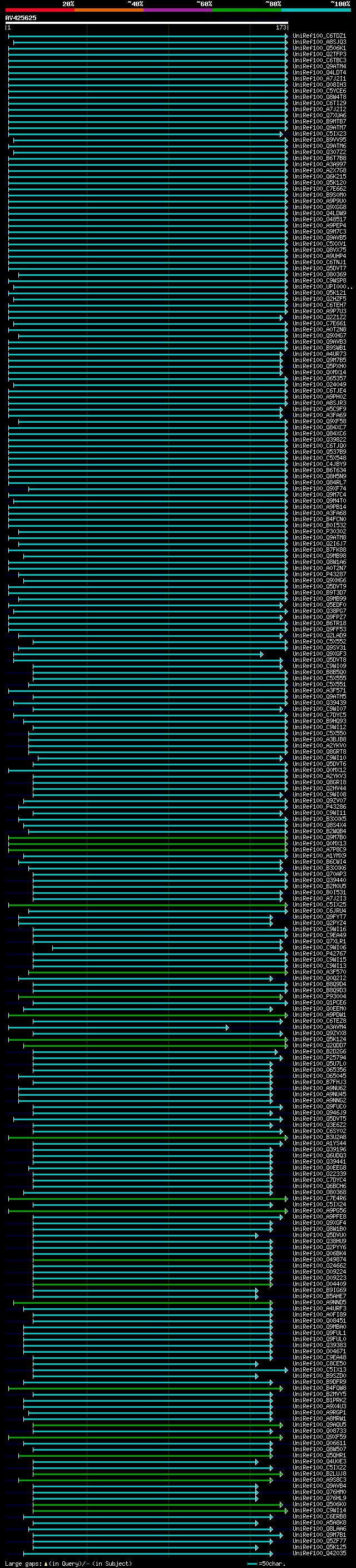Click the UniRef100_A1YMX9 label
This screenshot has width=356, height=1568.
click(x=319, y=856)
